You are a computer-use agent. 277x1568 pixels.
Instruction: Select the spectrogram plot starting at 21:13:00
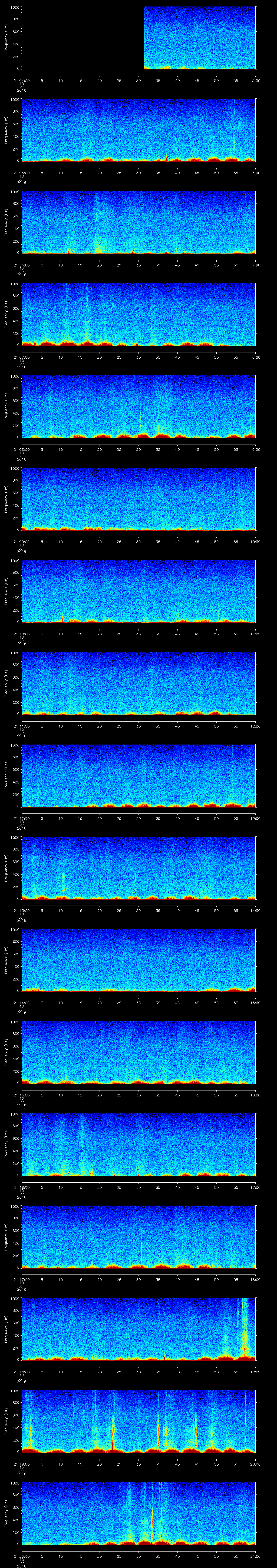(x=139, y=868)
